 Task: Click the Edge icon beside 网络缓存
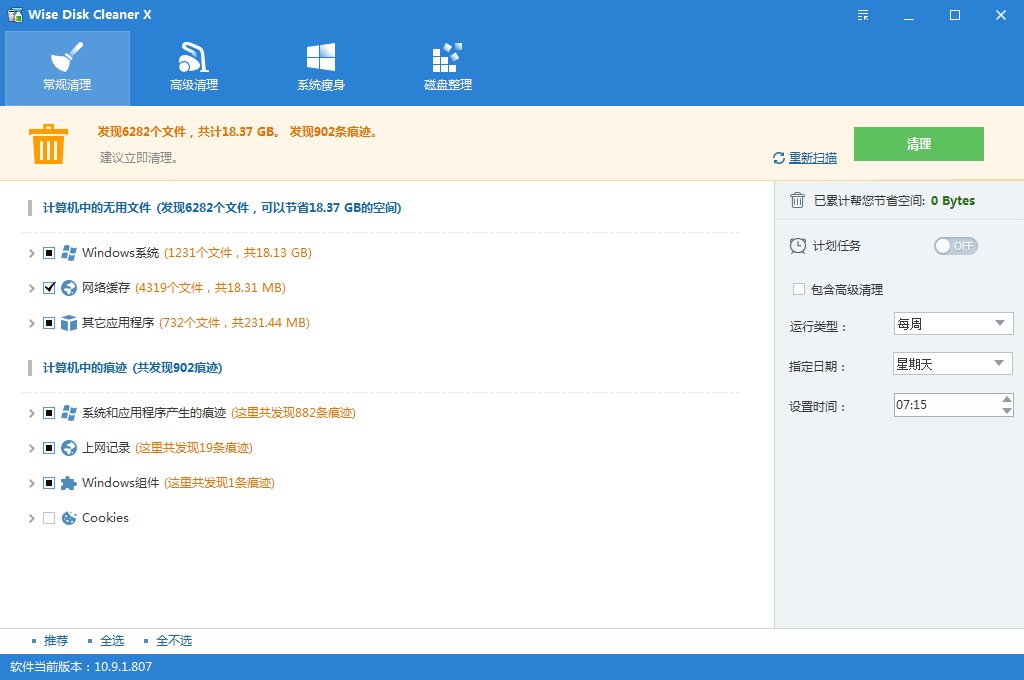tap(68, 288)
